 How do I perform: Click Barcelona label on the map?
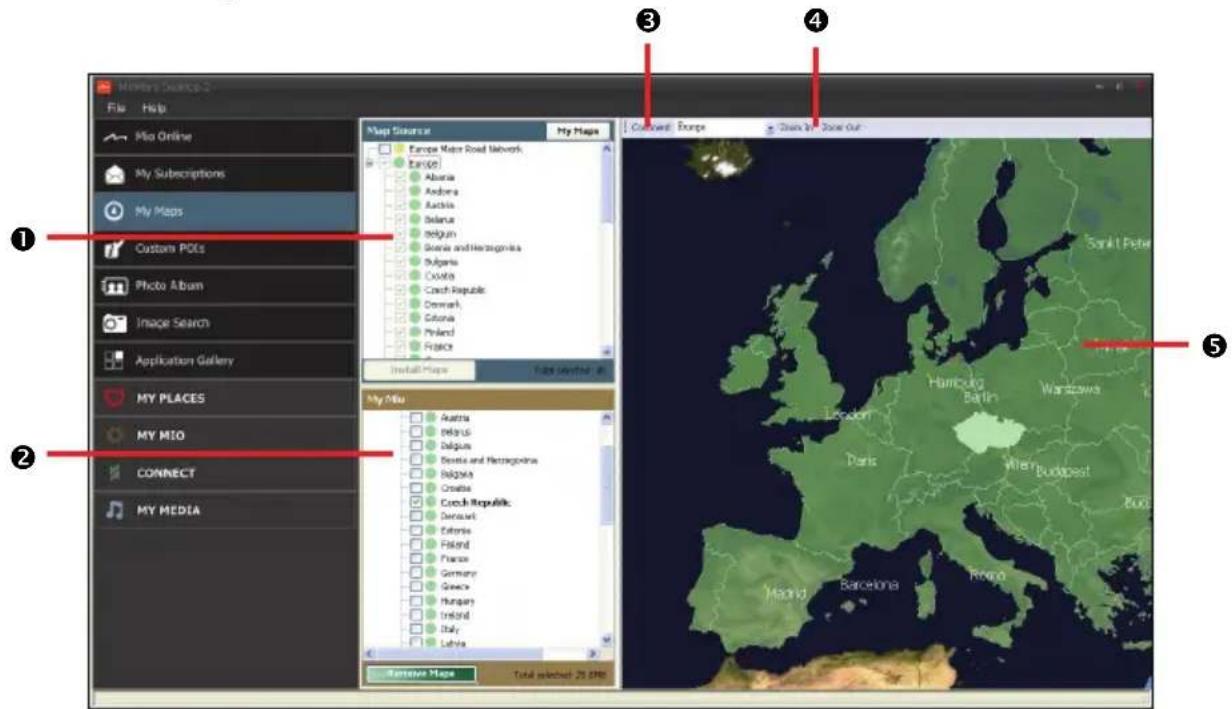(869, 584)
